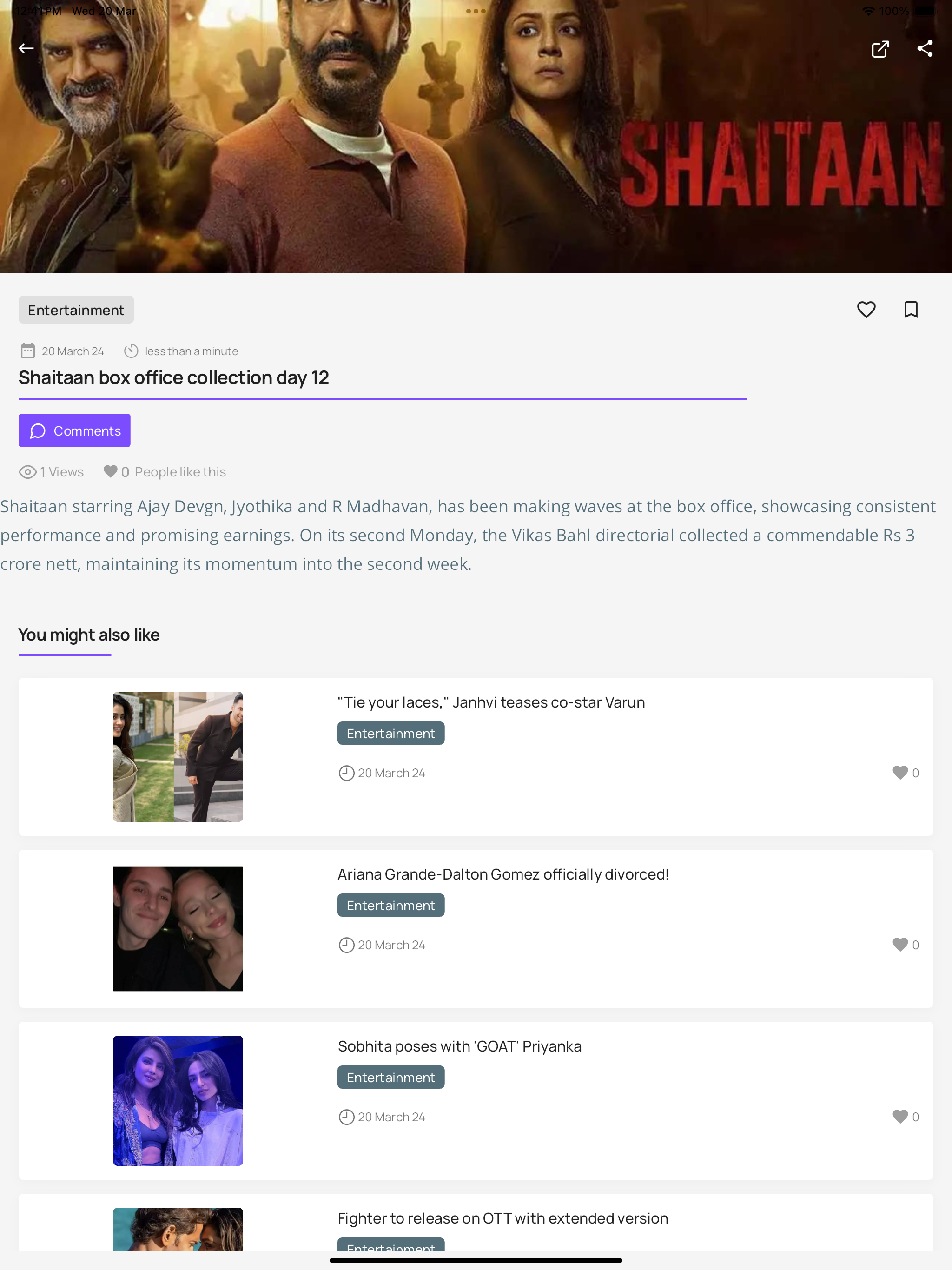Tap the heart icon next to People like this

(x=110, y=471)
